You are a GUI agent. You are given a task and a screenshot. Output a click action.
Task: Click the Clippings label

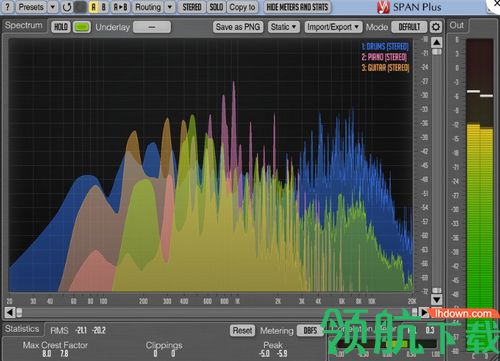coord(164,345)
